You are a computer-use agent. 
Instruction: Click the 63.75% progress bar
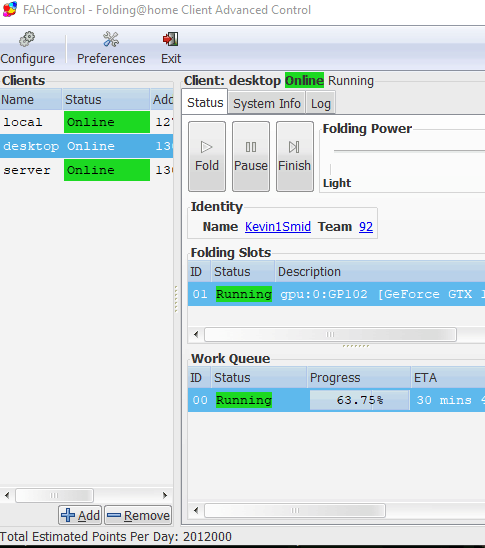[x=360, y=400]
